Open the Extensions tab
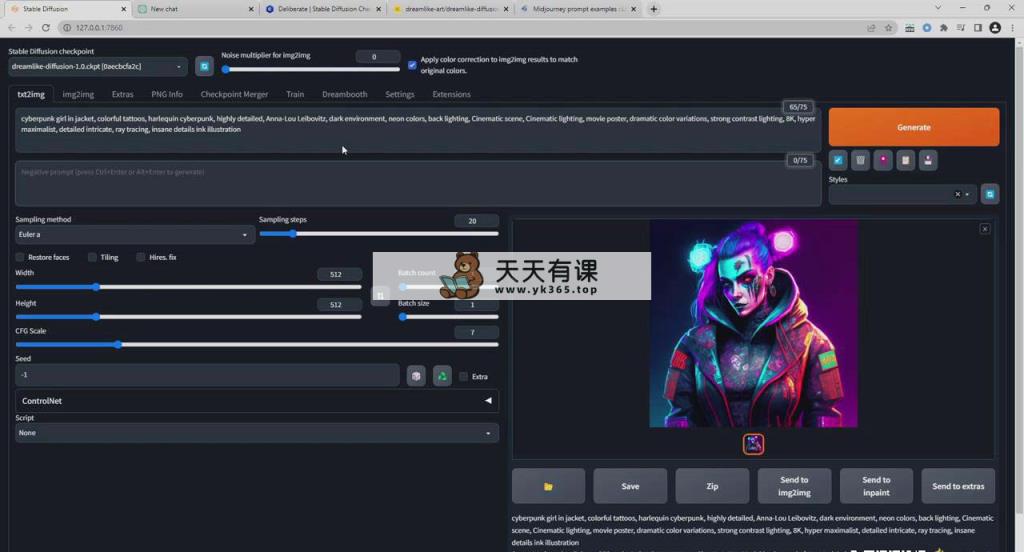The width and height of the screenshot is (1024, 552). coord(451,94)
